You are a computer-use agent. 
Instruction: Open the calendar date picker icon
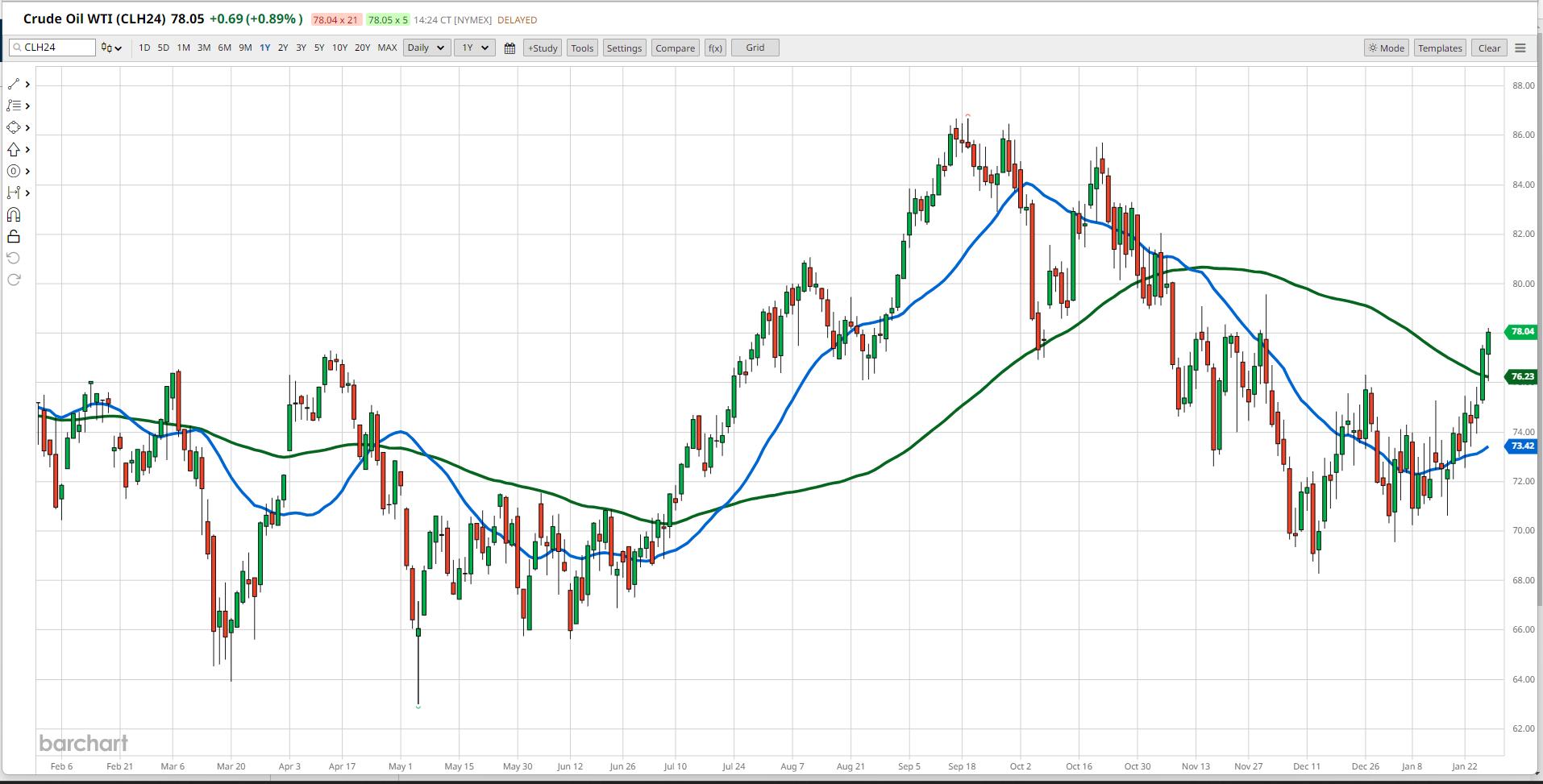tap(509, 48)
